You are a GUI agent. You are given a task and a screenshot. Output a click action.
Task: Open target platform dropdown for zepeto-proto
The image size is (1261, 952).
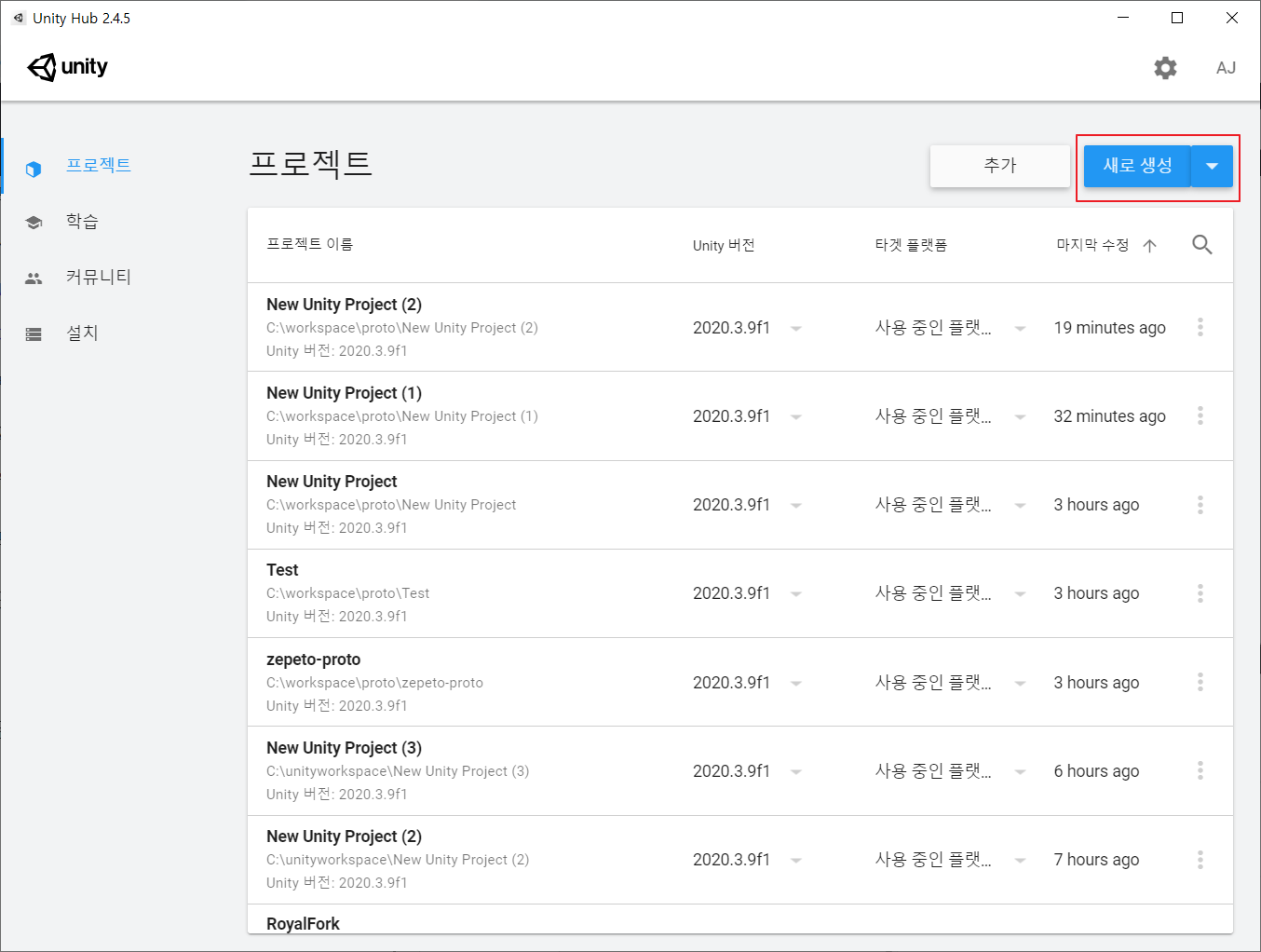click(1021, 683)
